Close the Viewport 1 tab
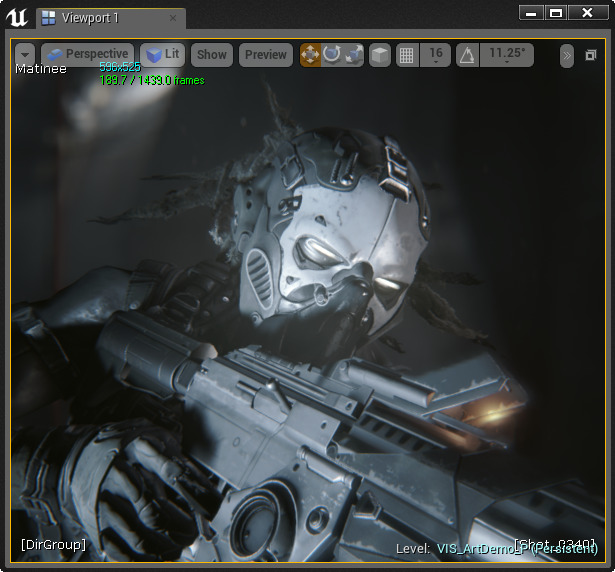 [173, 18]
